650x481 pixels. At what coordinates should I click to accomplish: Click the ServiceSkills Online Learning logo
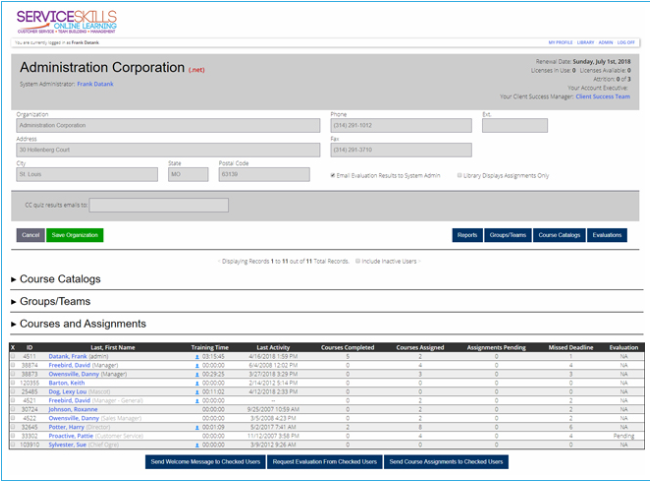(x=66, y=22)
